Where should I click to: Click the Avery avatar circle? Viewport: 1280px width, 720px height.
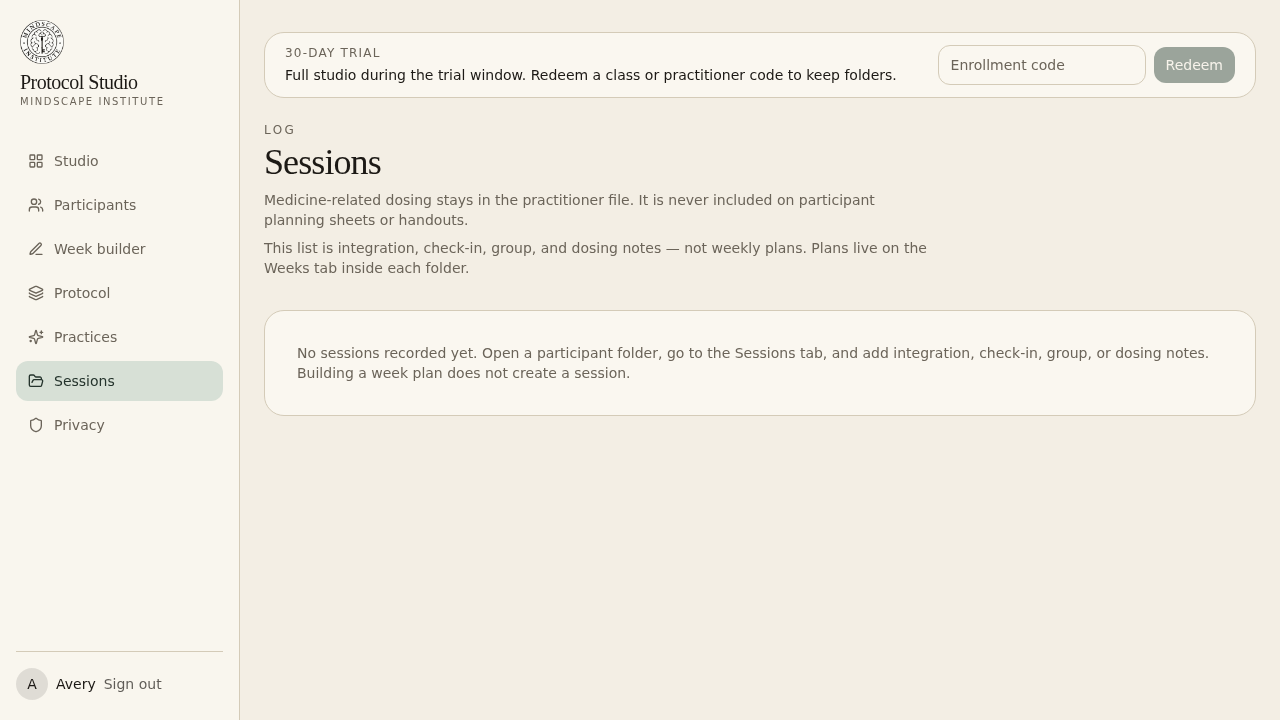[x=32, y=684]
